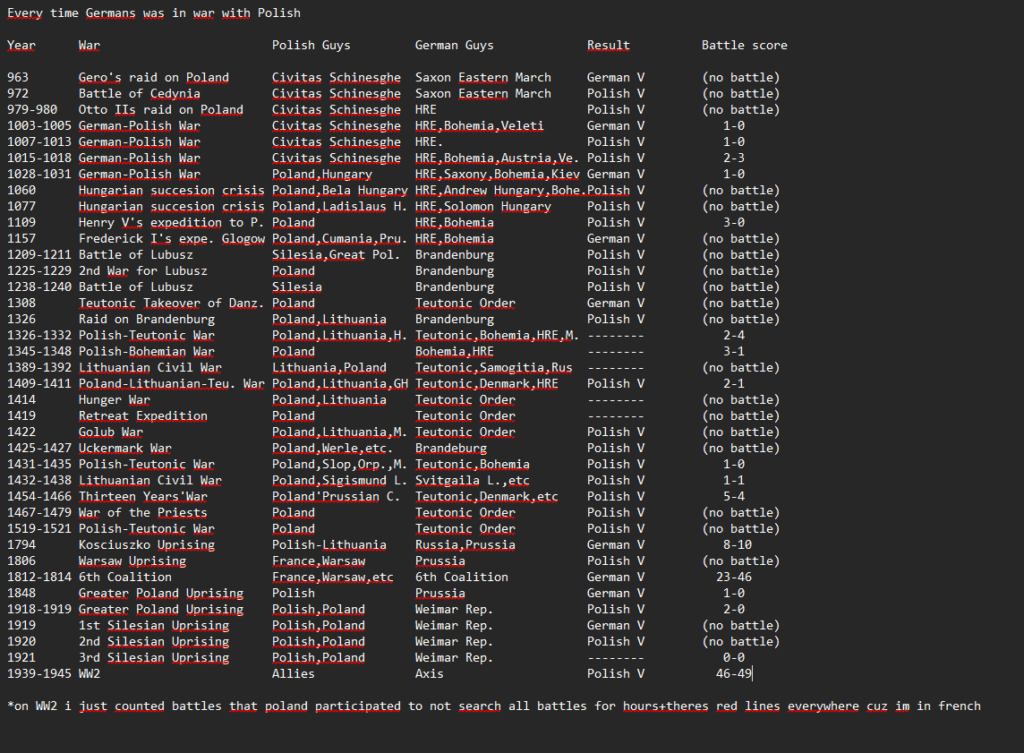Click the 'Result' column header text
The image size is (1024, 753).
(x=608, y=45)
